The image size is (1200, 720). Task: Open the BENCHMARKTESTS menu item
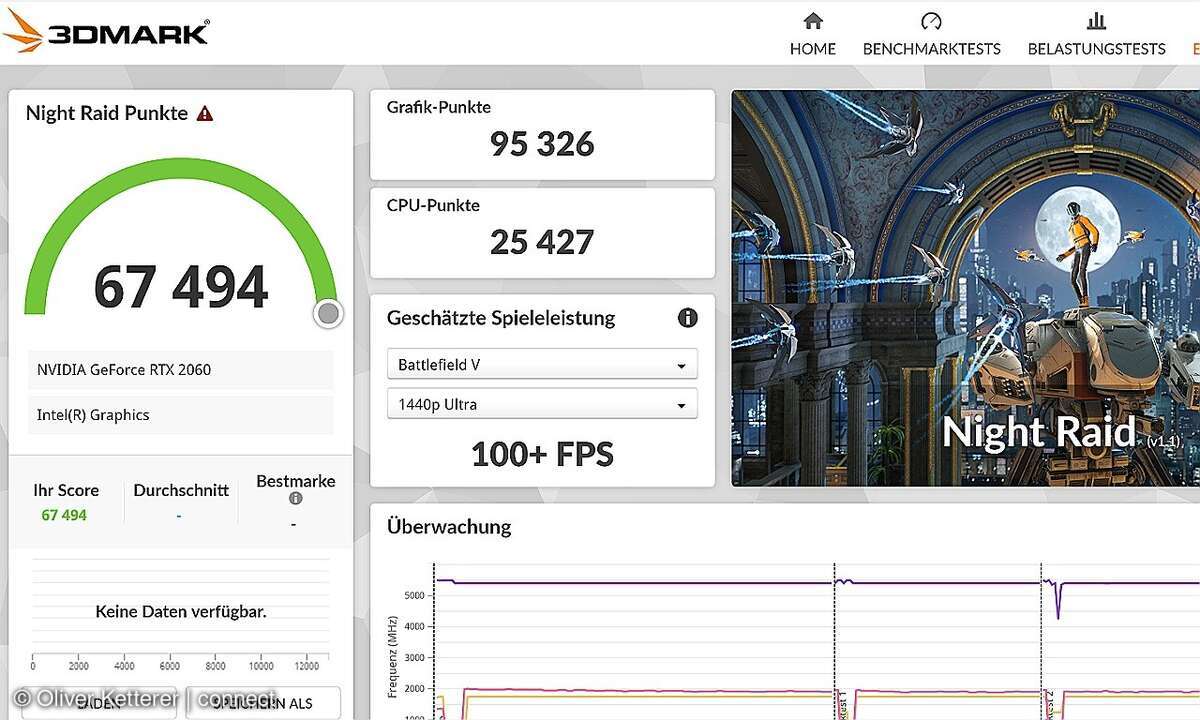click(931, 48)
